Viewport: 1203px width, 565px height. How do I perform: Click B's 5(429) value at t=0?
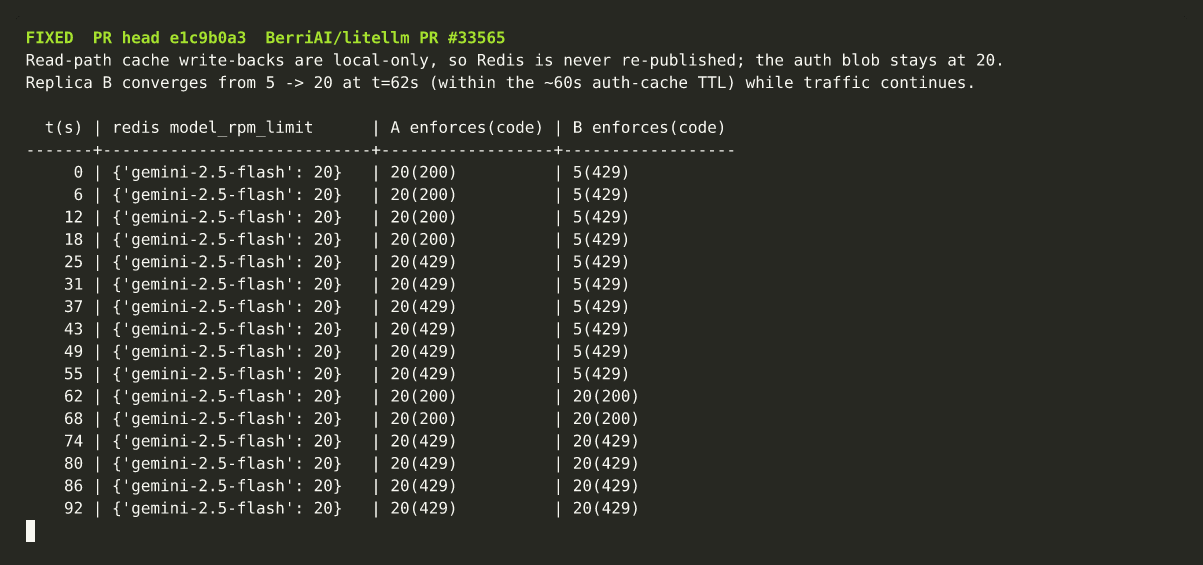tap(601, 172)
